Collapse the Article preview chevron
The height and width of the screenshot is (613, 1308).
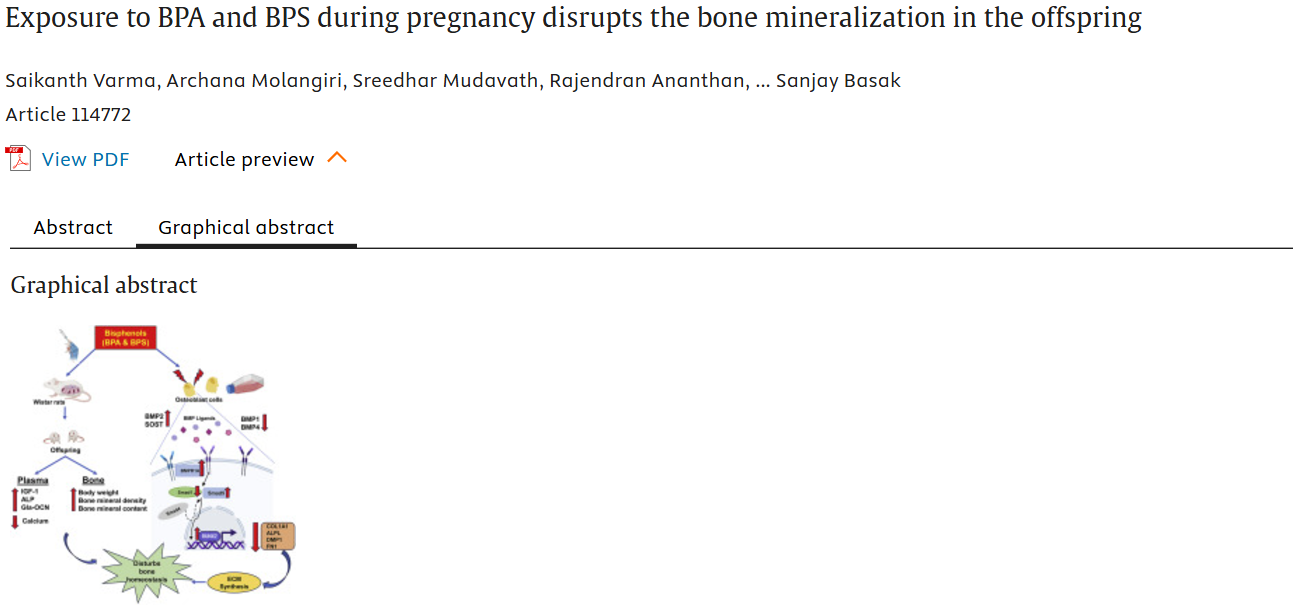point(337,158)
